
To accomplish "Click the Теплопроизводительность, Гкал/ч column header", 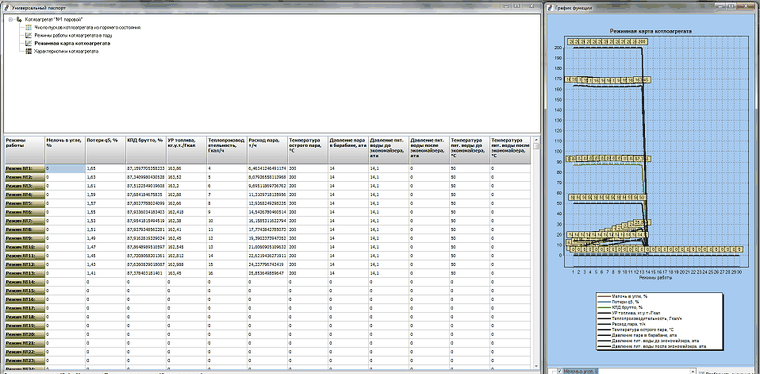I will [227, 150].
